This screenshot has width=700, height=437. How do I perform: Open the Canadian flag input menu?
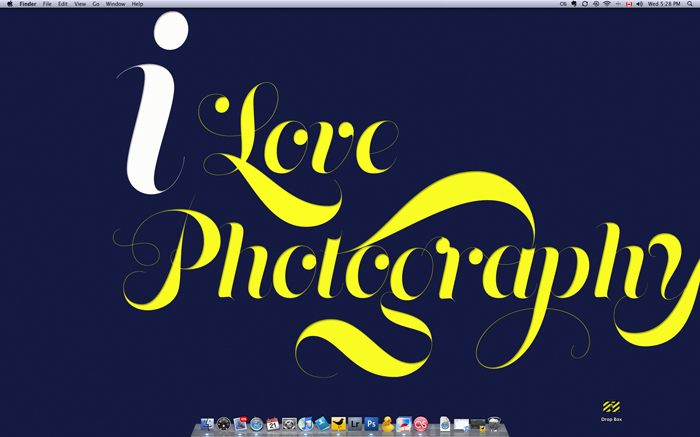click(629, 4)
